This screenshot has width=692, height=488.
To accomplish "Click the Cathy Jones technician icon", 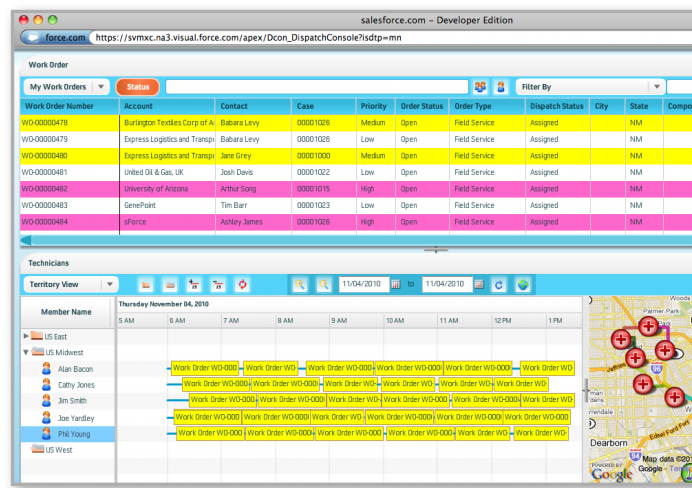I will pos(46,385).
